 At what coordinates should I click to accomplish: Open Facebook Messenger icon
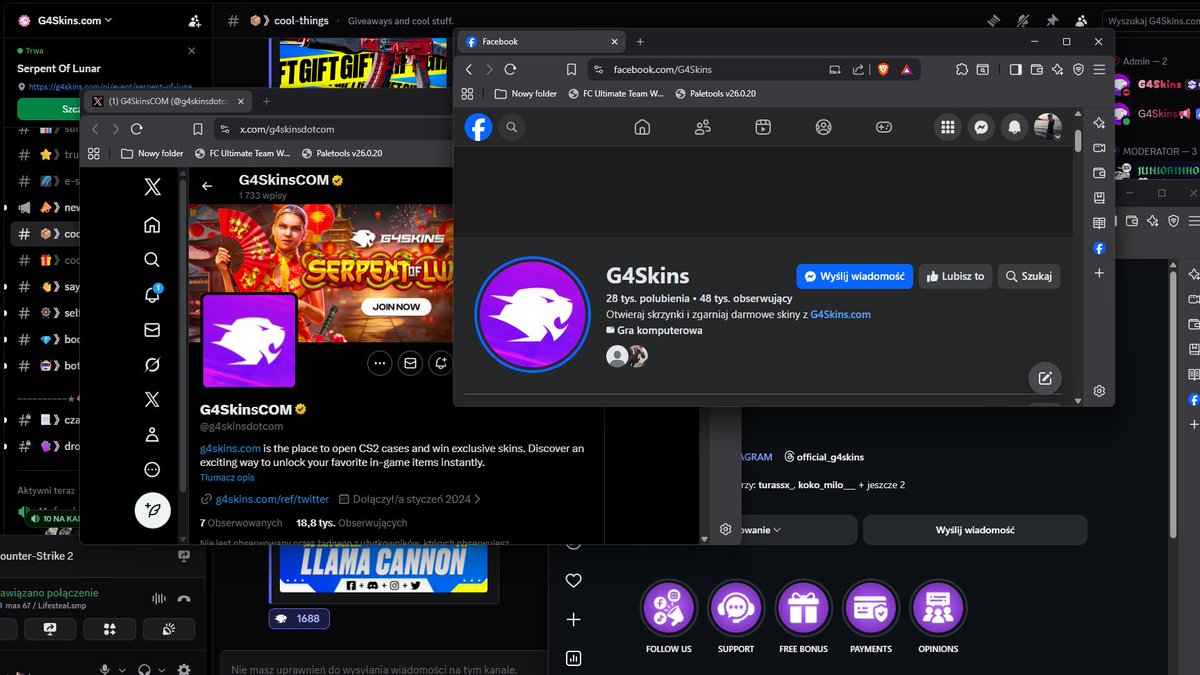pyautogui.click(x=982, y=127)
